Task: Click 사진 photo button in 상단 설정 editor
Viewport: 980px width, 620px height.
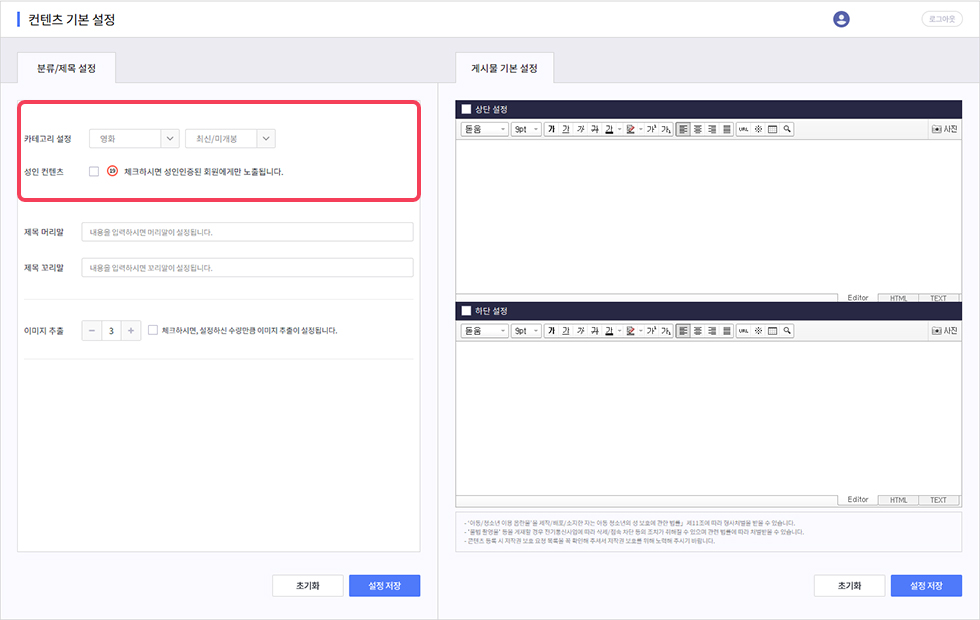Action: (x=944, y=129)
